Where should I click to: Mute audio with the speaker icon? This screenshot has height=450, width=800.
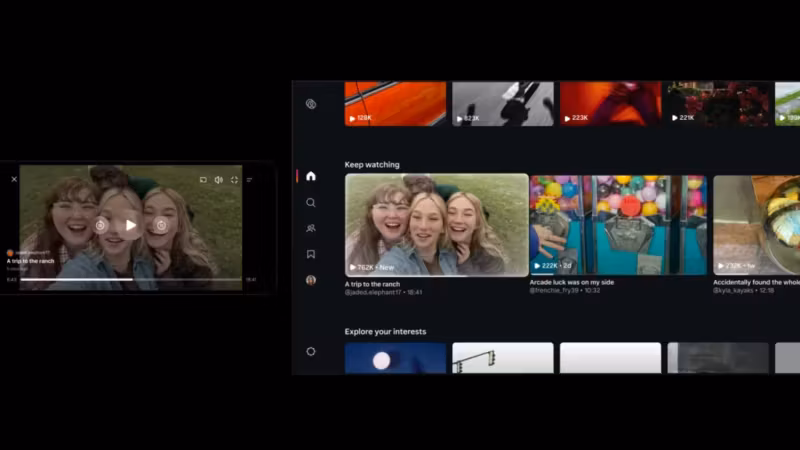218,180
